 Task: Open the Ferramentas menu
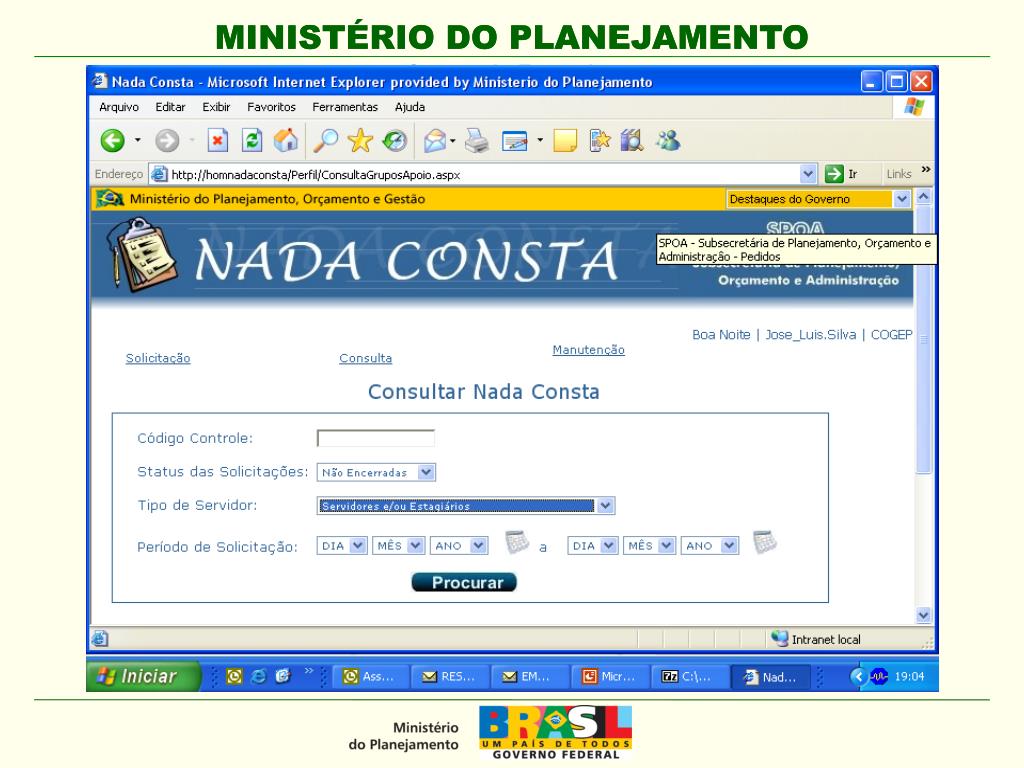click(x=345, y=107)
